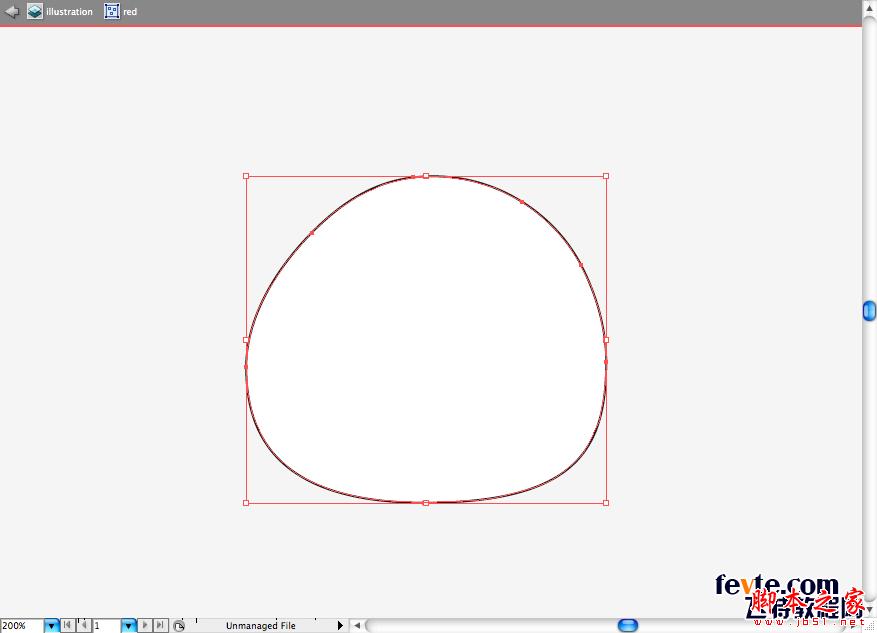
Task: Click the vertical scrollbar up arrow
Action: tap(869, 8)
